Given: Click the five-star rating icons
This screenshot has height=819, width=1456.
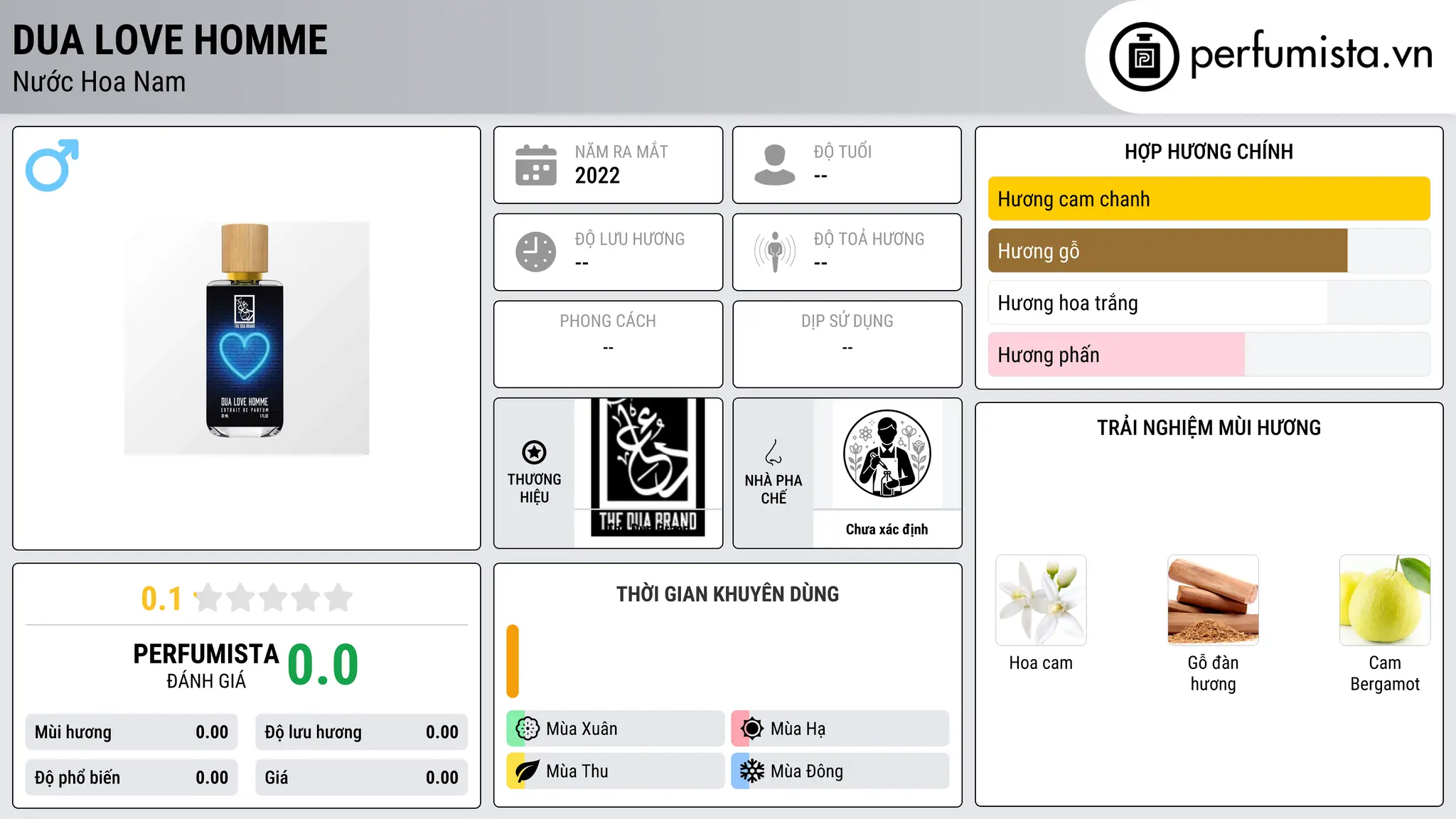Looking at the screenshot, I should pyautogui.click(x=274, y=598).
